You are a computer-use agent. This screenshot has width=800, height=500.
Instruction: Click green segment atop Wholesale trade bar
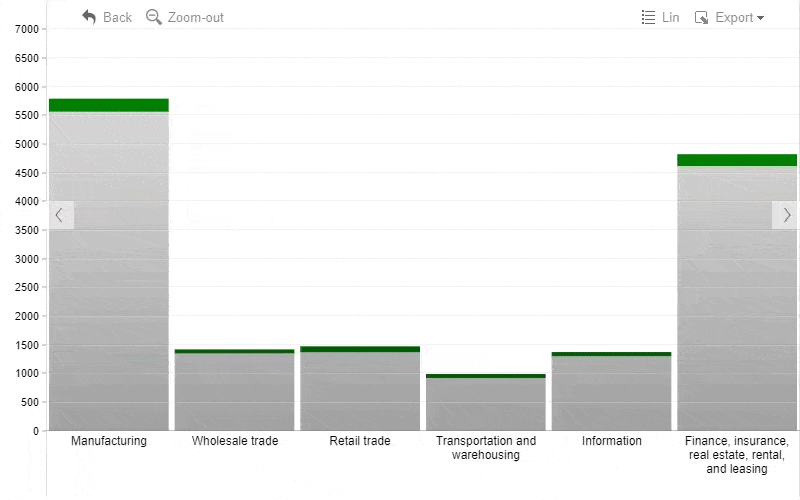[x=235, y=352]
